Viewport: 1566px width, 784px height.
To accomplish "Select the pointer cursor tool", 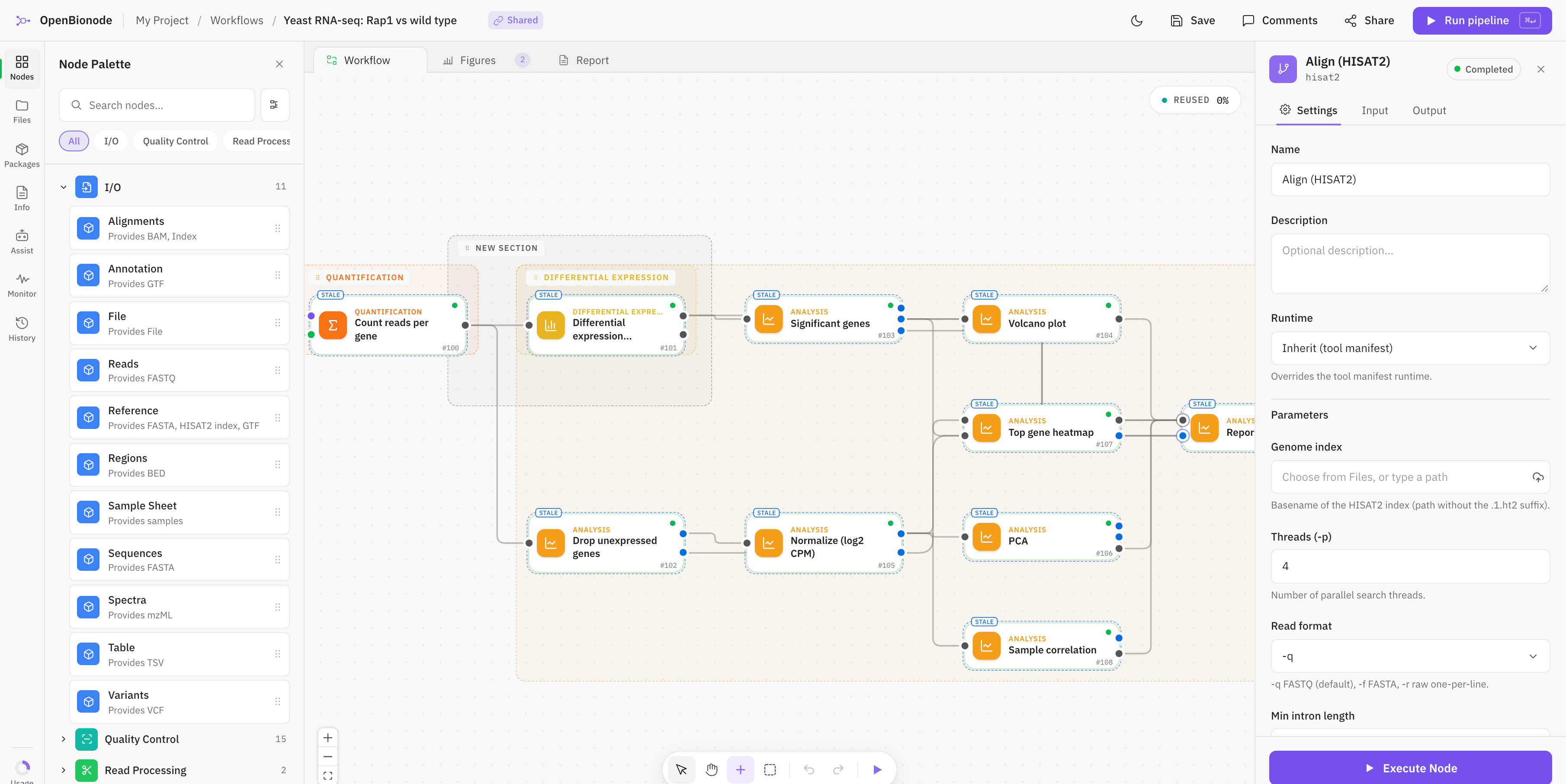I will (681, 769).
